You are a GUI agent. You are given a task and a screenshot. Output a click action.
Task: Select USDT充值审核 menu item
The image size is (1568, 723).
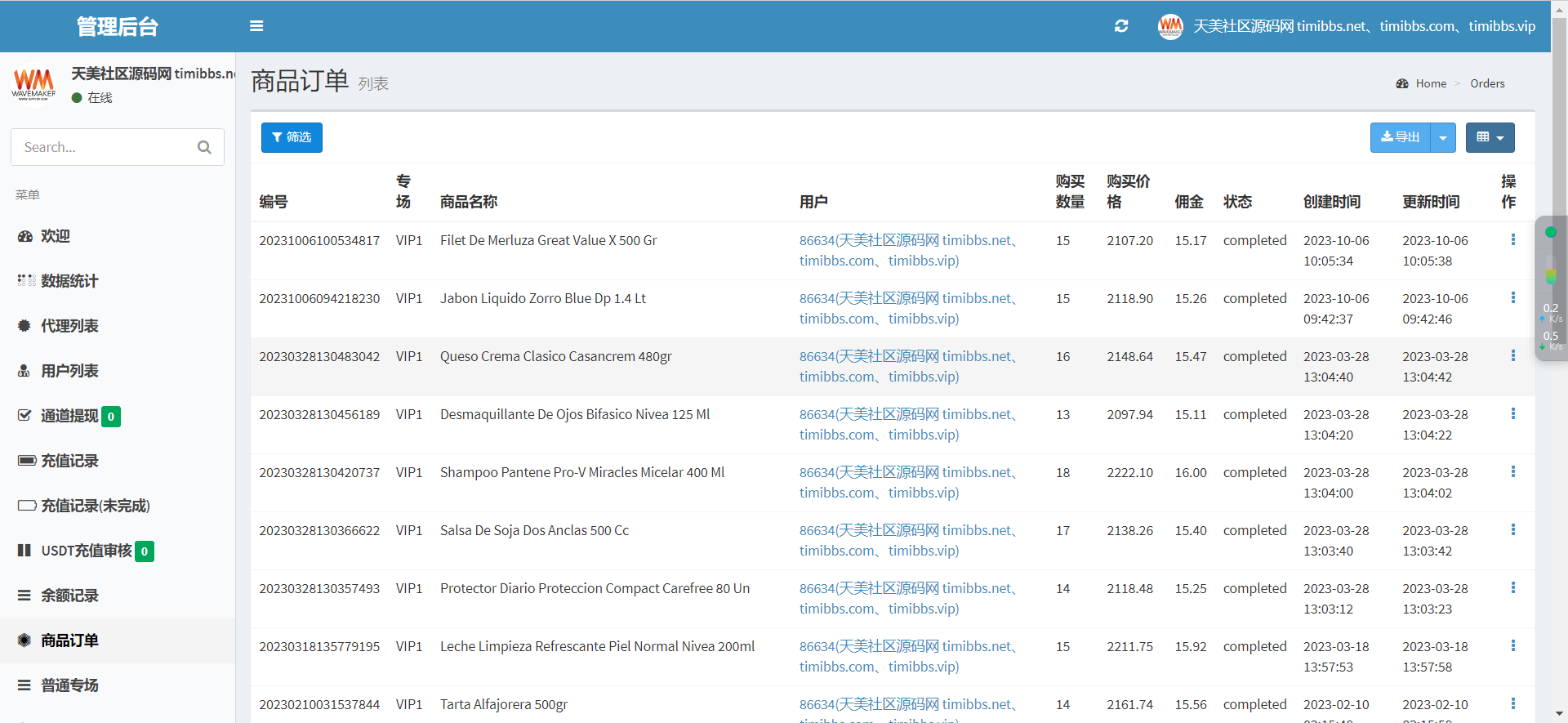pos(86,551)
